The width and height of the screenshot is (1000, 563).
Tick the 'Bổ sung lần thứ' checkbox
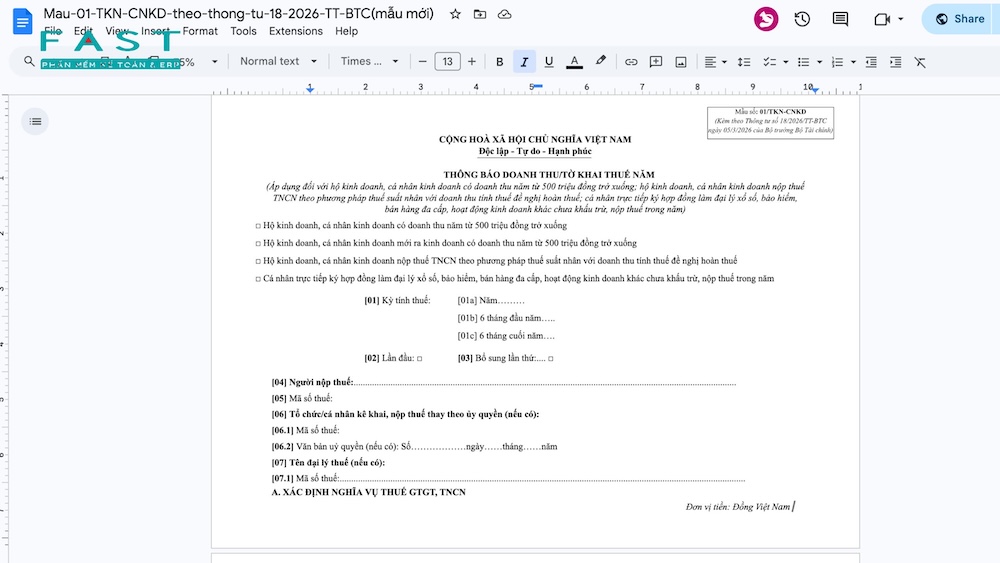click(551, 358)
